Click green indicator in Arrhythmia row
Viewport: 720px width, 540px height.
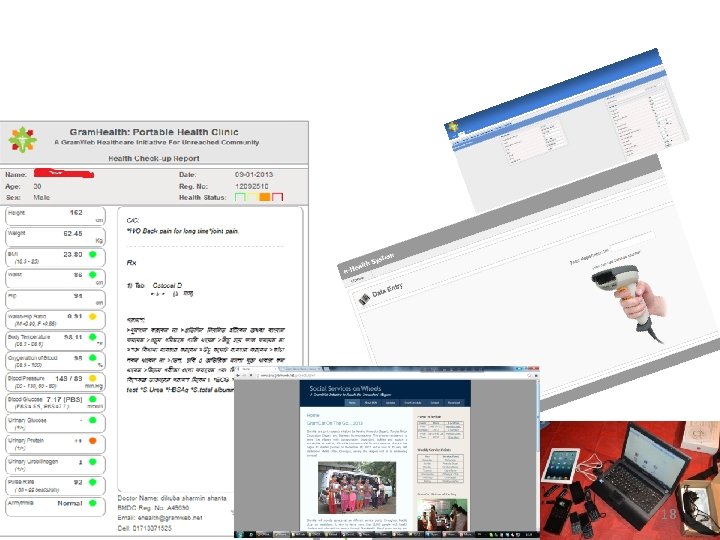(x=93, y=503)
